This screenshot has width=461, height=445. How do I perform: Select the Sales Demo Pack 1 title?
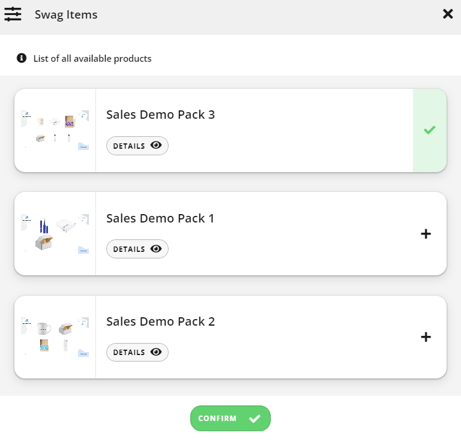160,218
